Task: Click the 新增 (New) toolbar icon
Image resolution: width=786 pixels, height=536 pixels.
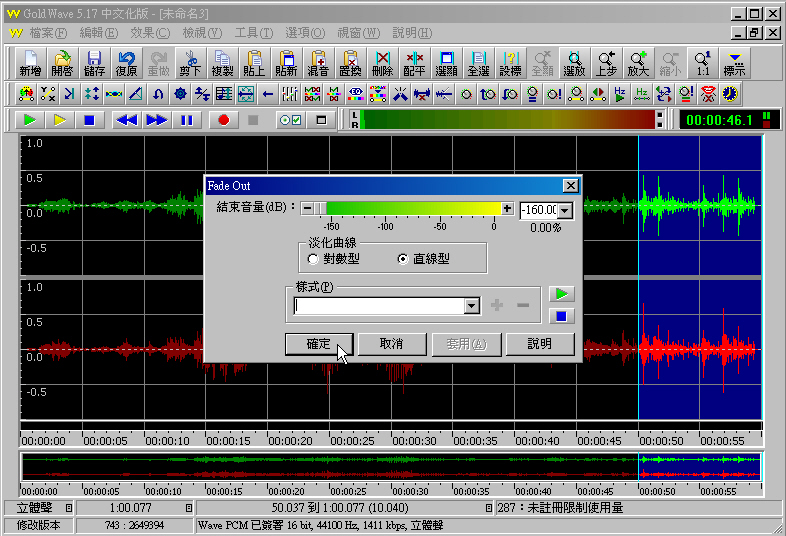Action: tap(30, 63)
